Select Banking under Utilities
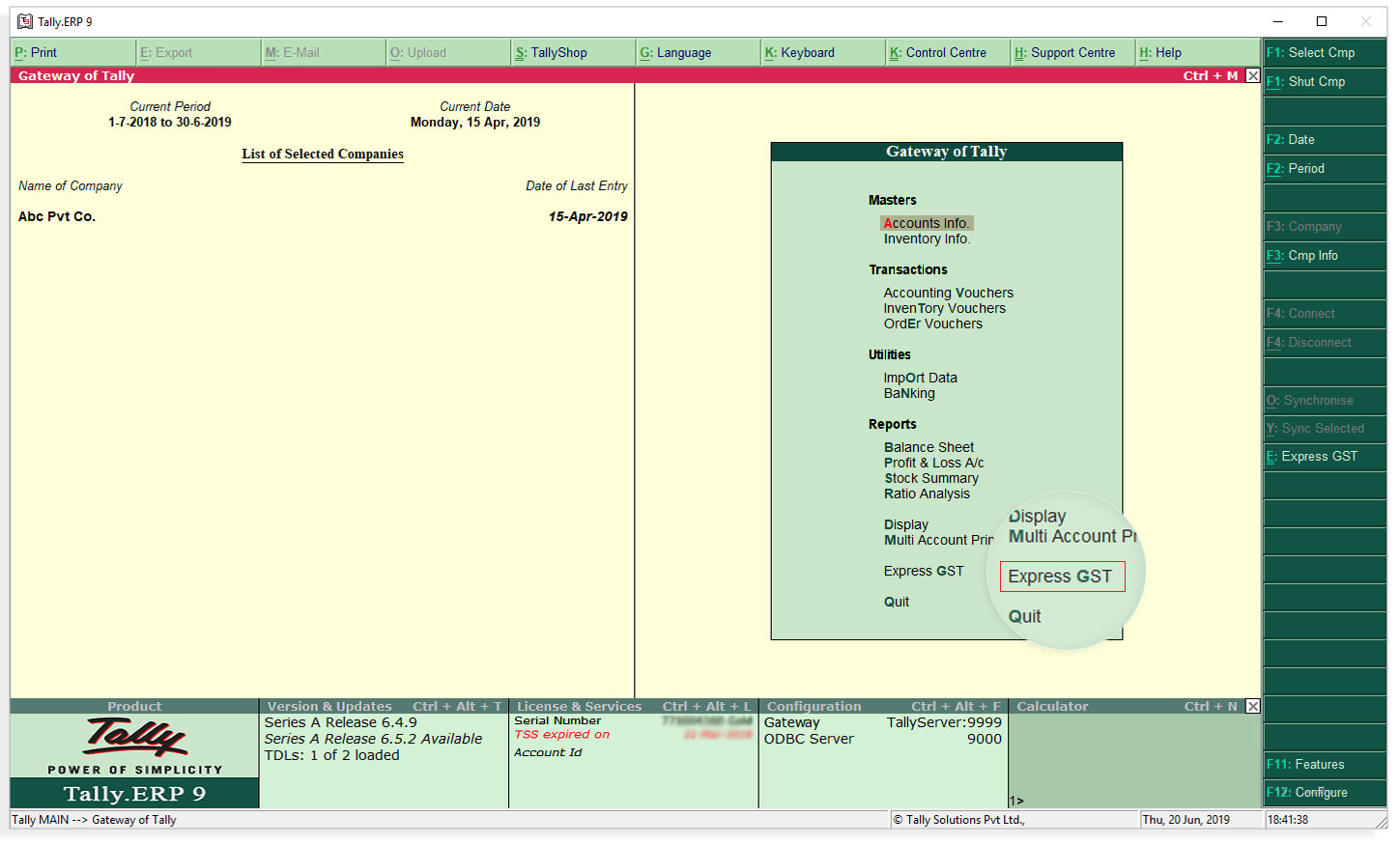Image resolution: width=1400 pixels, height=845 pixels. [909, 393]
